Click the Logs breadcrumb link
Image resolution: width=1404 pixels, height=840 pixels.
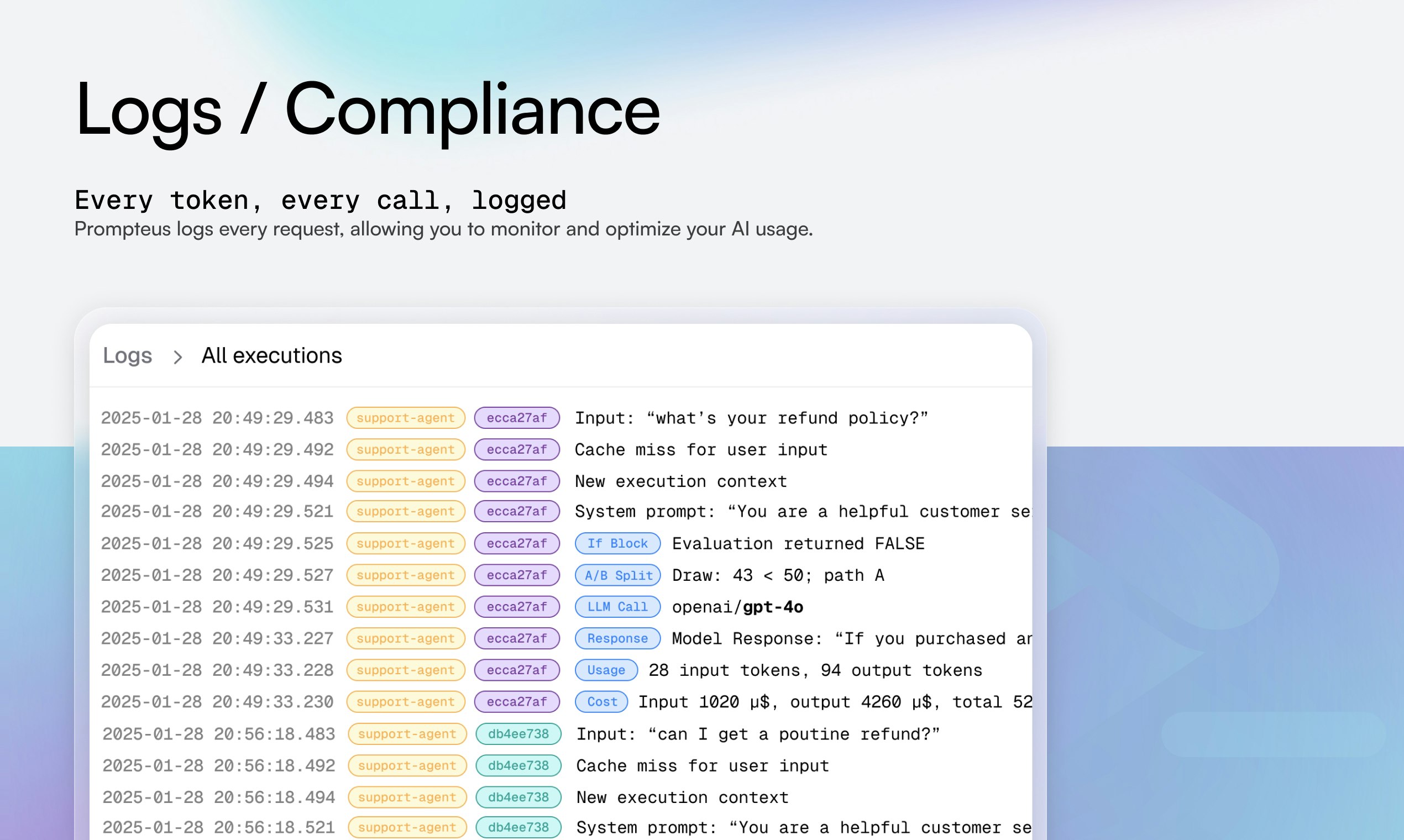127,355
